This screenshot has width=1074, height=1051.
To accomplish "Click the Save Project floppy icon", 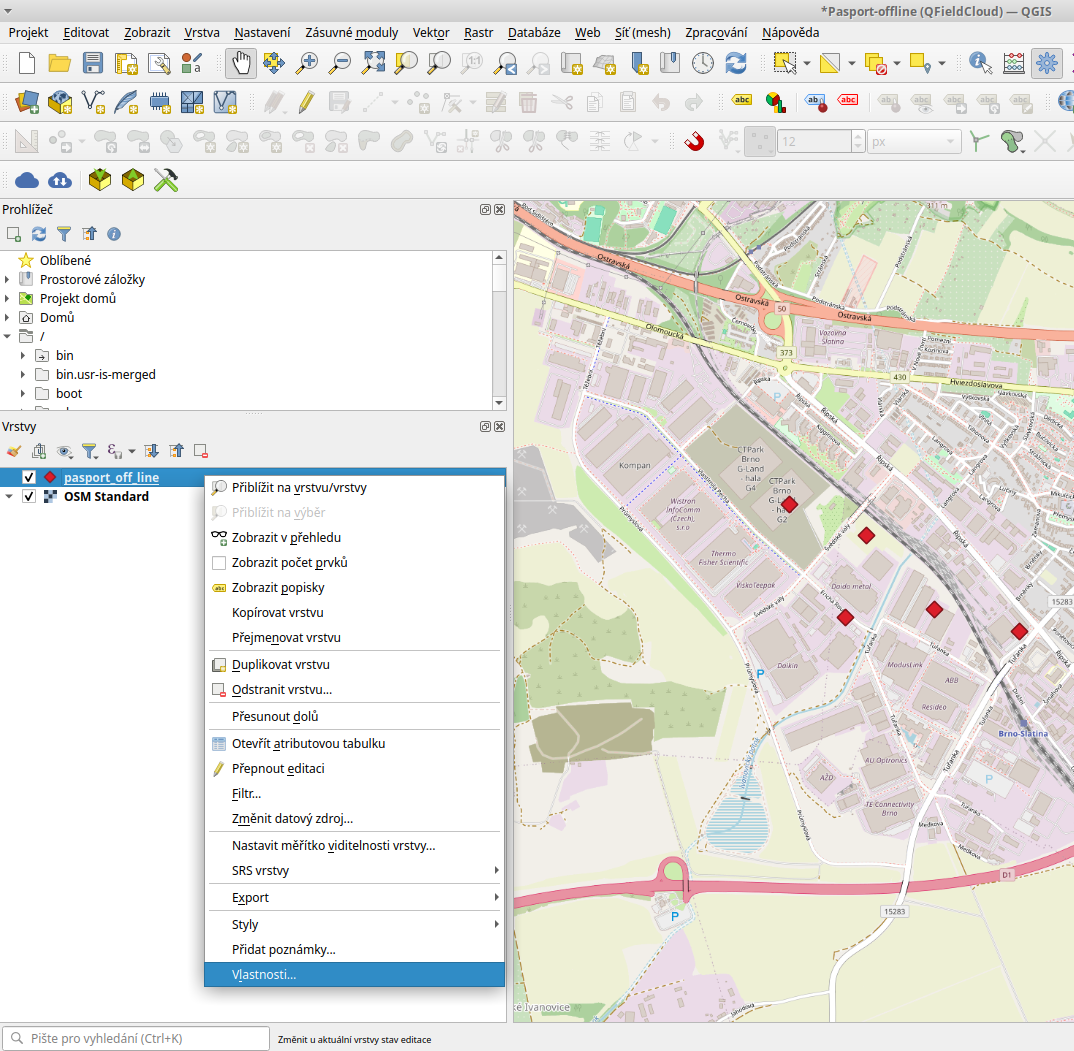I will coord(93,63).
